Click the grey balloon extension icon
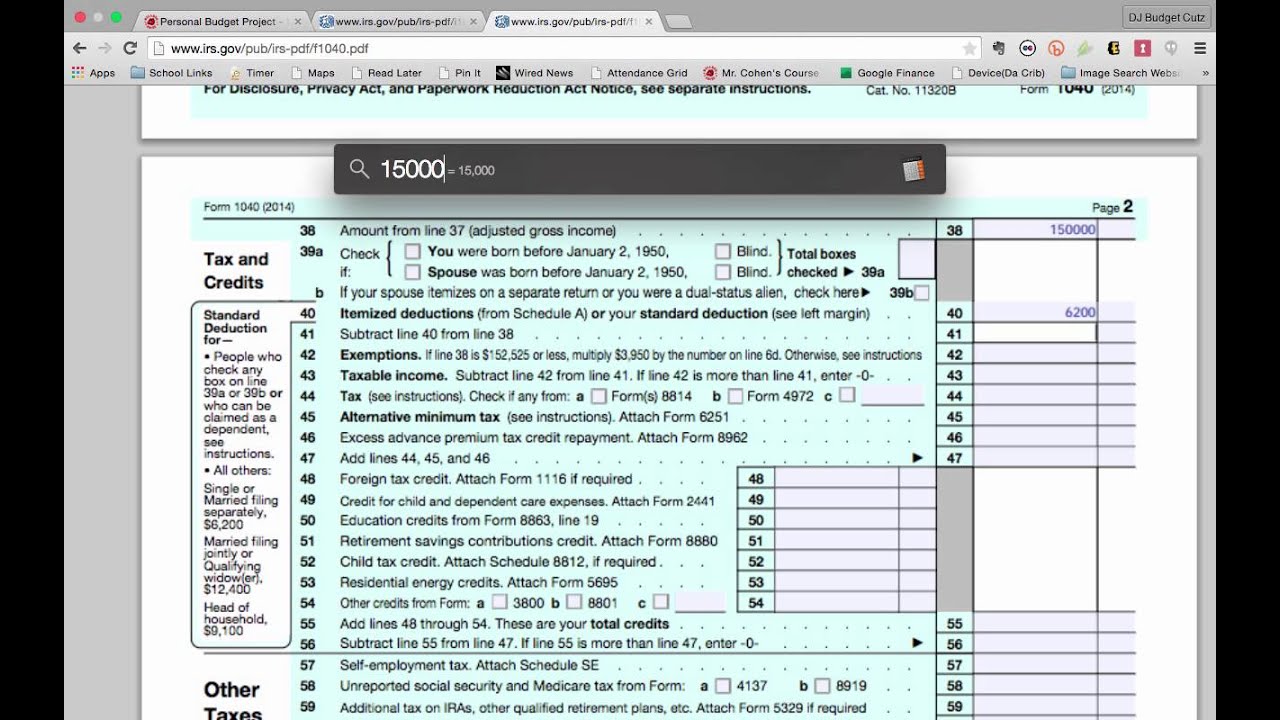The height and width of the screenshot is (720, 1280). 1171,48
